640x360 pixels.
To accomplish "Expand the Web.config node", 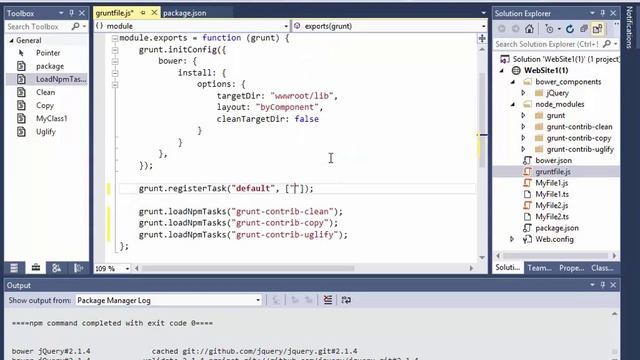I will [x=512, y=239].
